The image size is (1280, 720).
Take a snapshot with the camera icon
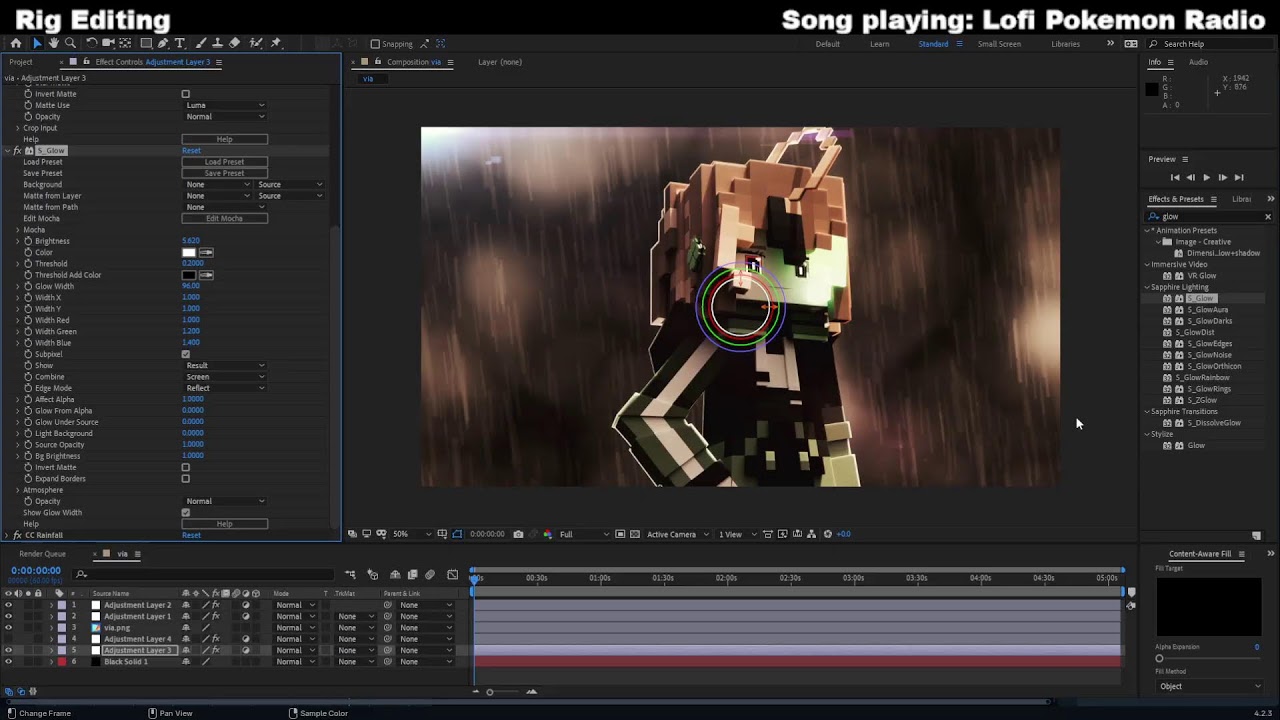(518, 534)
